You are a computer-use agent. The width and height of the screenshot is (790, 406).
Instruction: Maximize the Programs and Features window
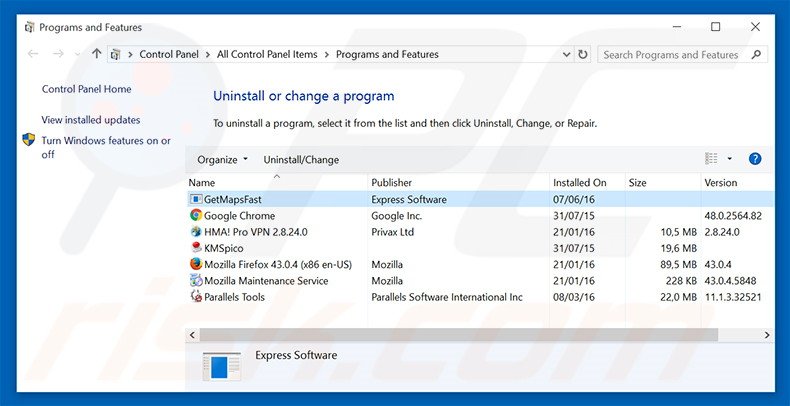click(715, 27)
